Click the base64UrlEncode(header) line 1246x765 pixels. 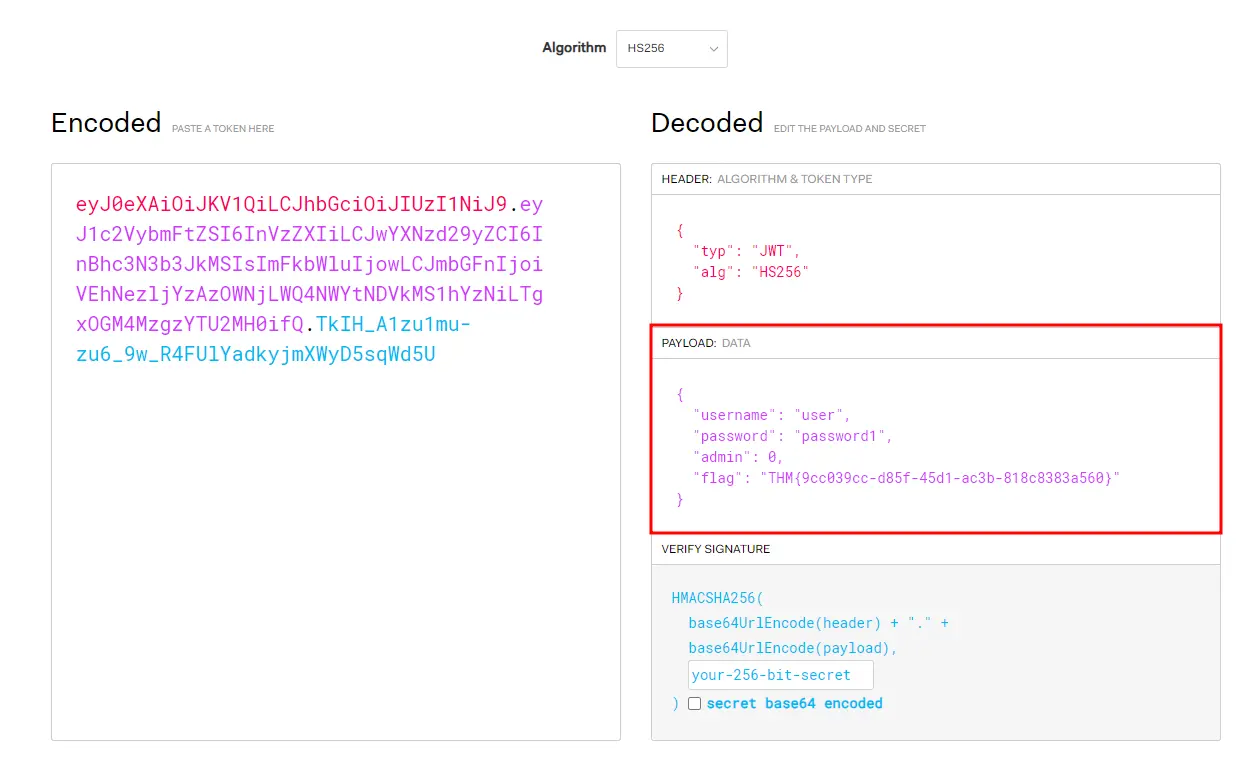818,623
